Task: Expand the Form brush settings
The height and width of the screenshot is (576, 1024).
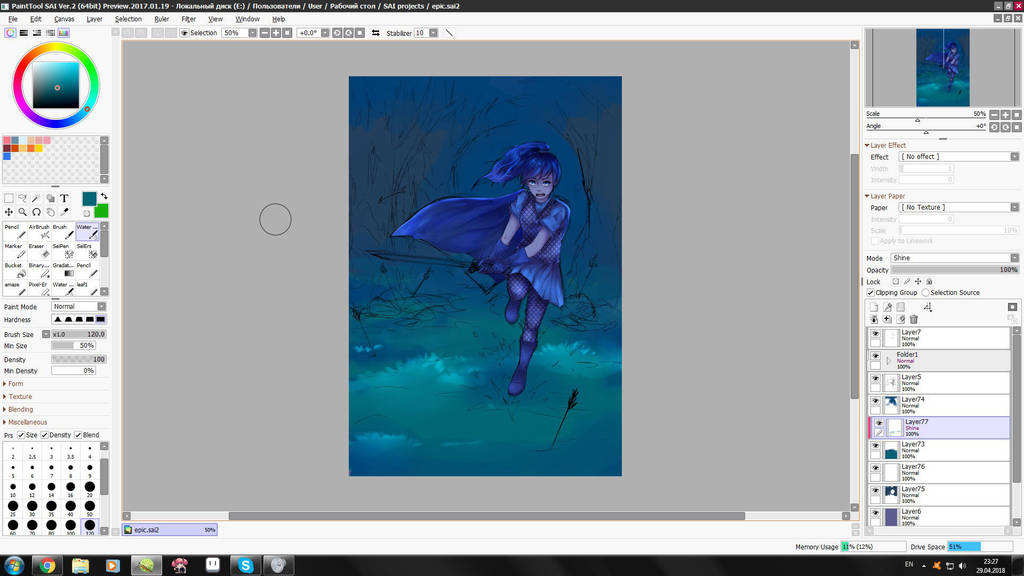Action: click(x=14, y=384)
